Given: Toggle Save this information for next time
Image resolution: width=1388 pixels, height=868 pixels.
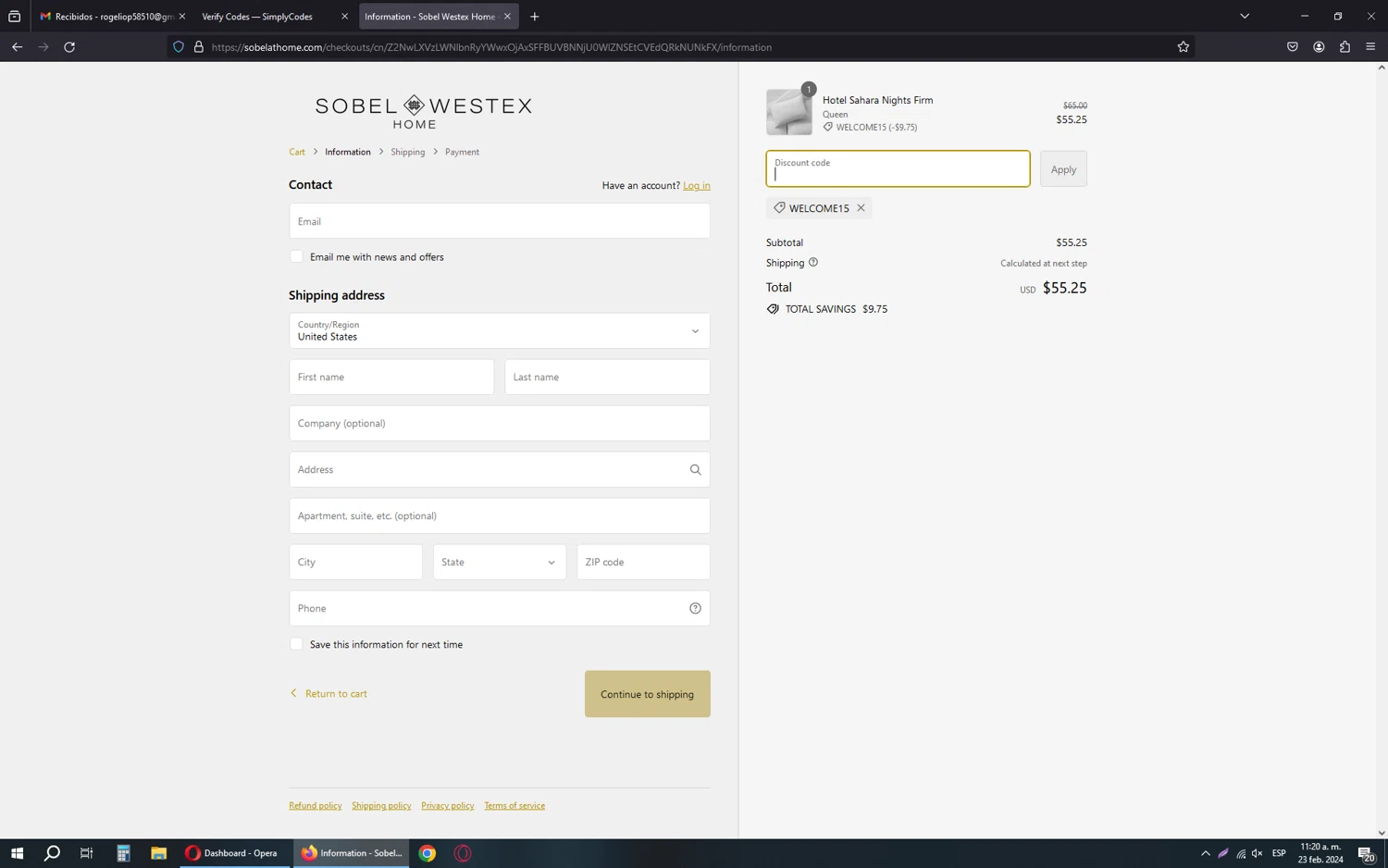Looking at the screenshot, I should 296,644.
